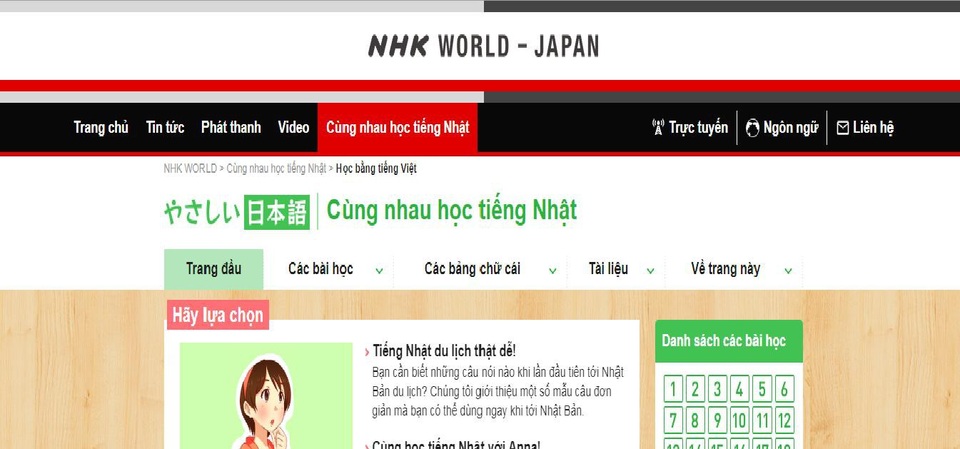This screenshot has width=960, height=449.
Task: Open lesson 9 in lesson list
Action: pyautogui.click(x=717, y=420)
